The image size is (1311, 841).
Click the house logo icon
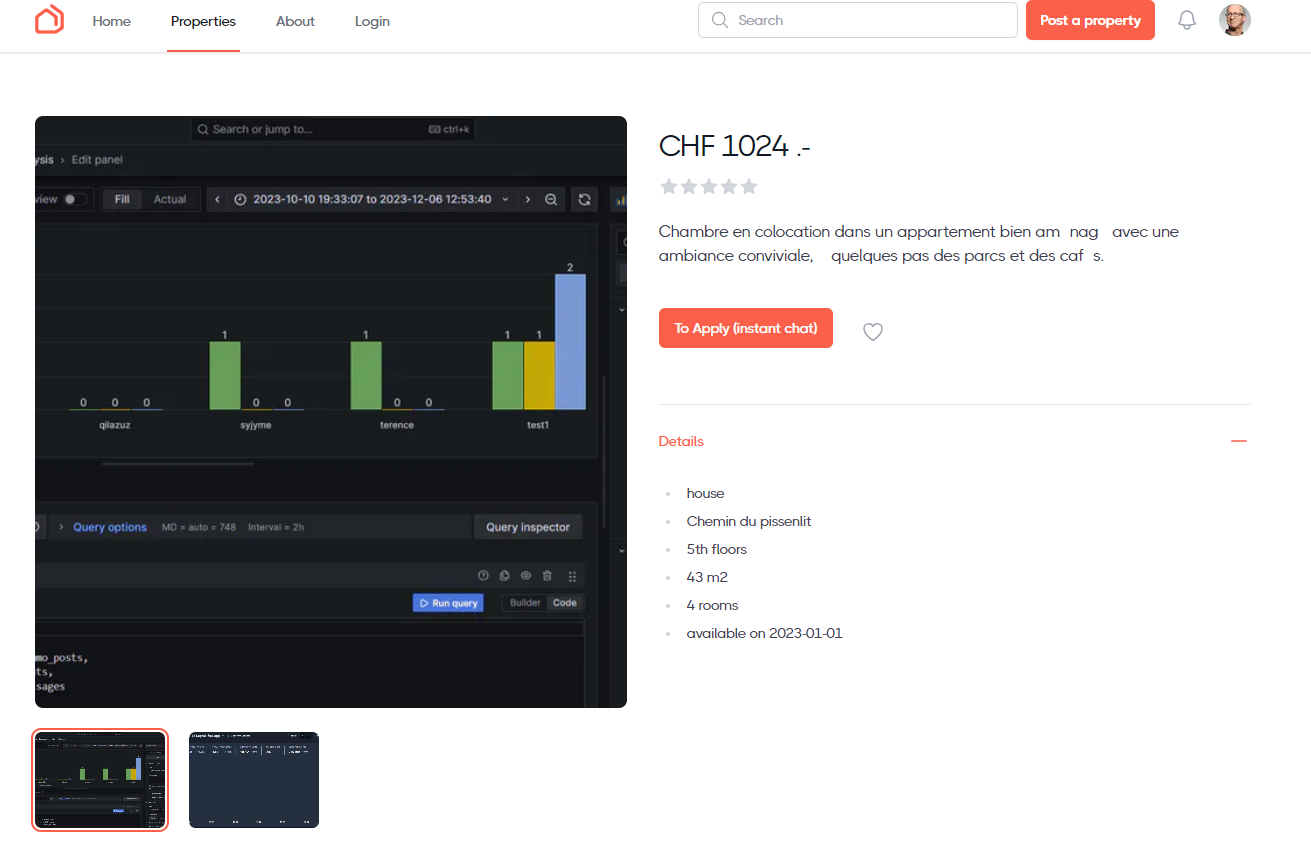coord(49,20)
